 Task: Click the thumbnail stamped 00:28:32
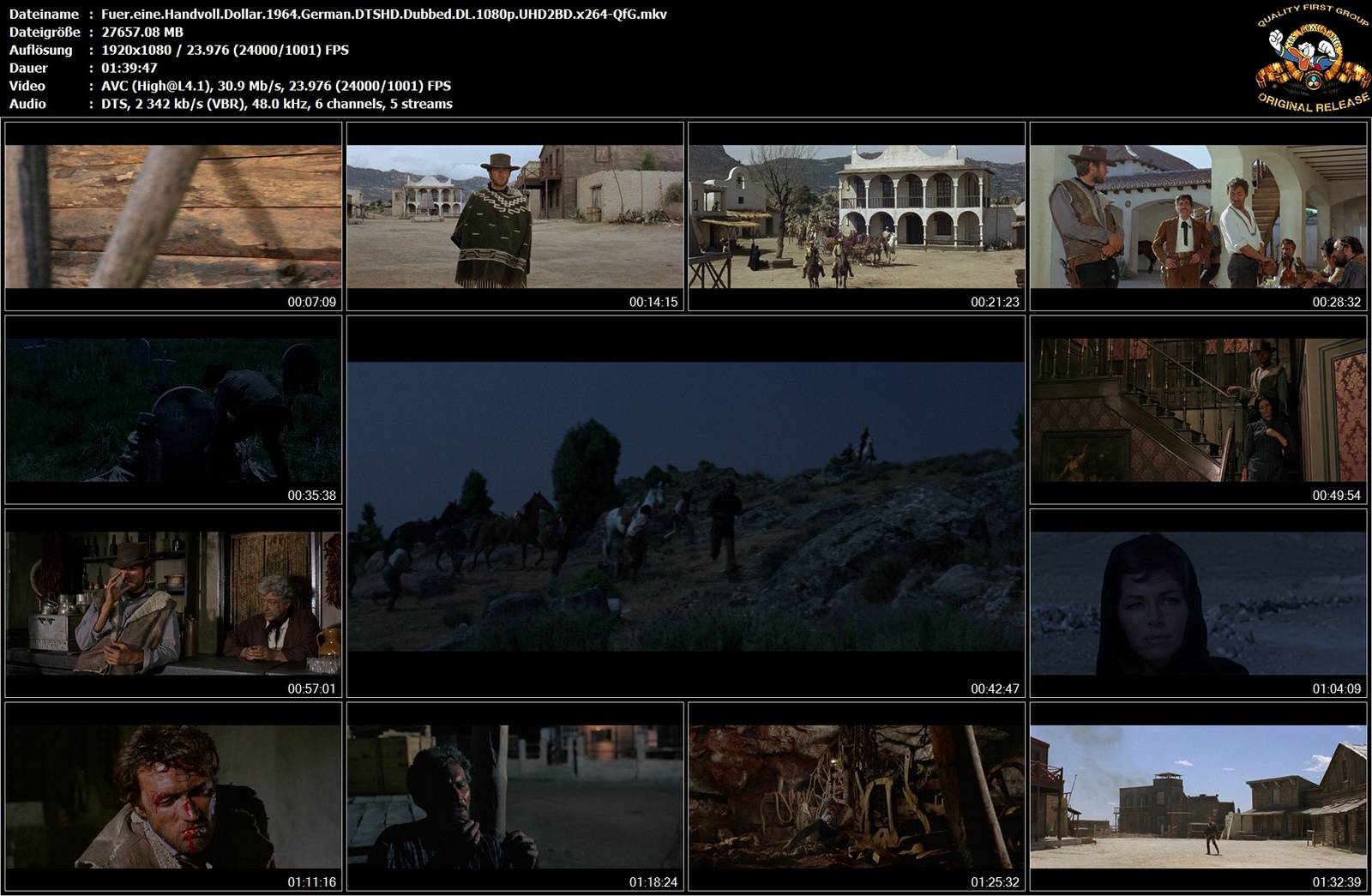1198,216
